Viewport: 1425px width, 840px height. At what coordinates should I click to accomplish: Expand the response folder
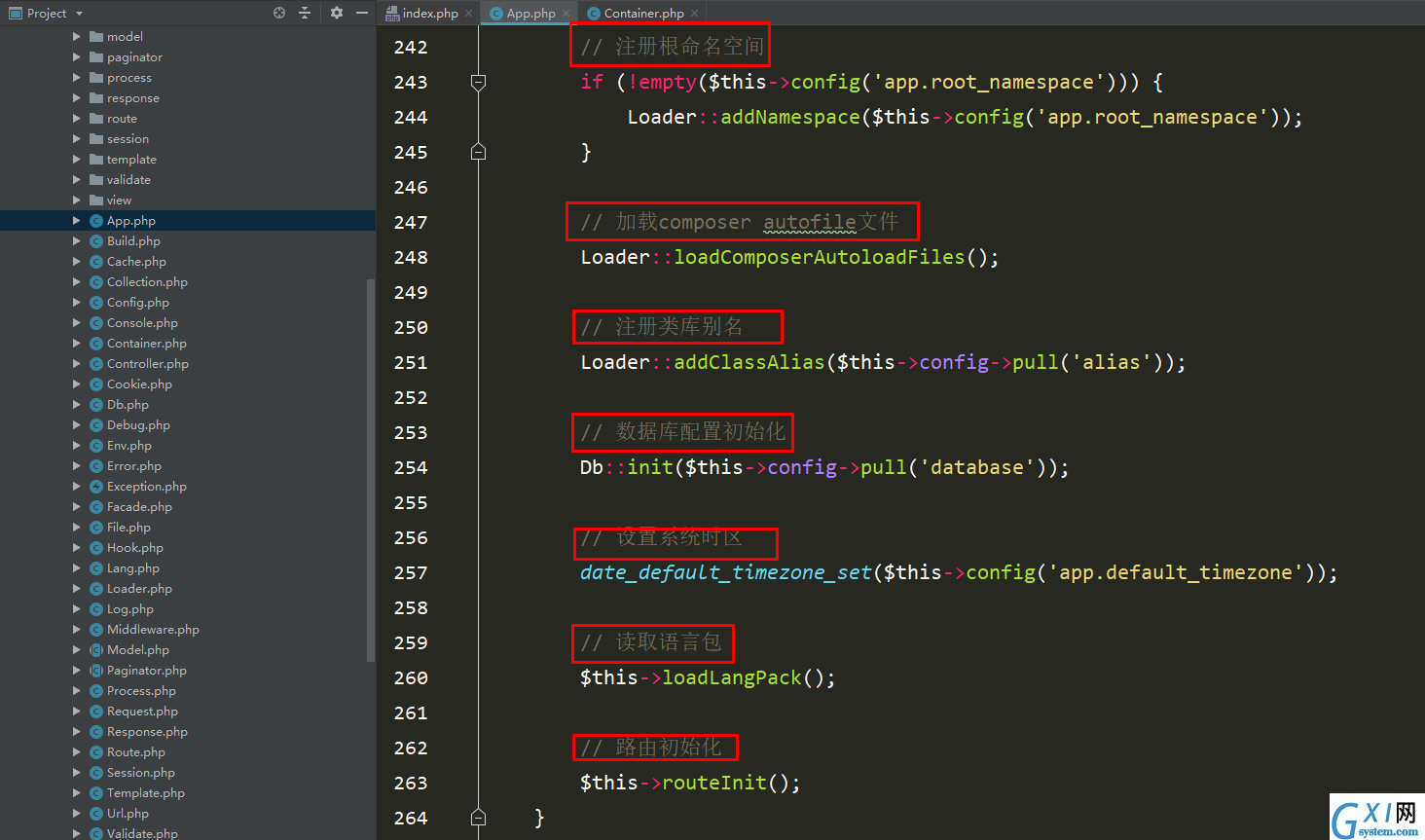click(x=77, y=98)
